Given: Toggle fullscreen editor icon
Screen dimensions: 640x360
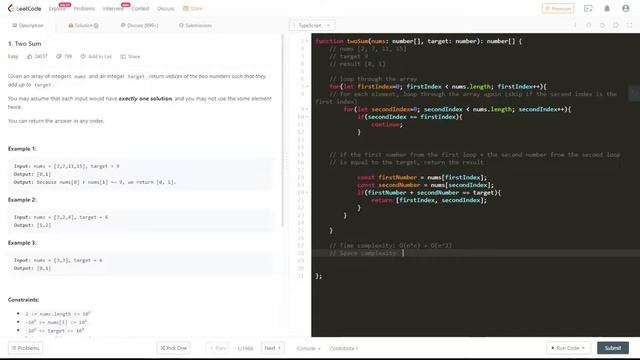Looking at the screenshot, I should pyautogui.click(x=629, y=25).
